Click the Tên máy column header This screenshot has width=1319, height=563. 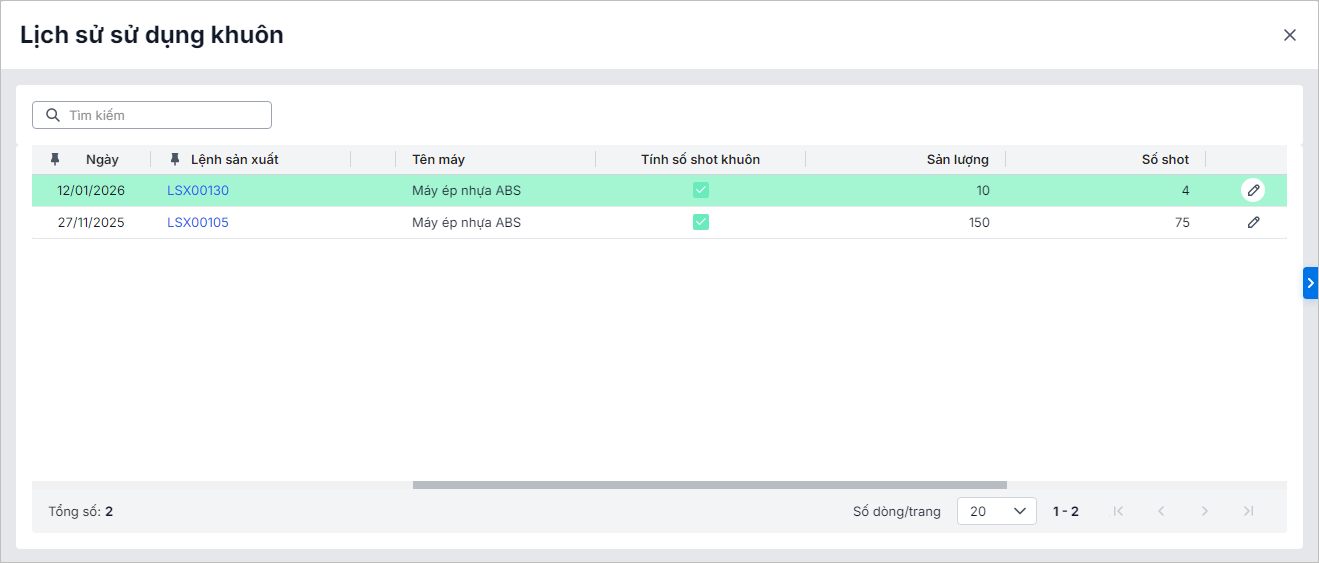(438, 159)
